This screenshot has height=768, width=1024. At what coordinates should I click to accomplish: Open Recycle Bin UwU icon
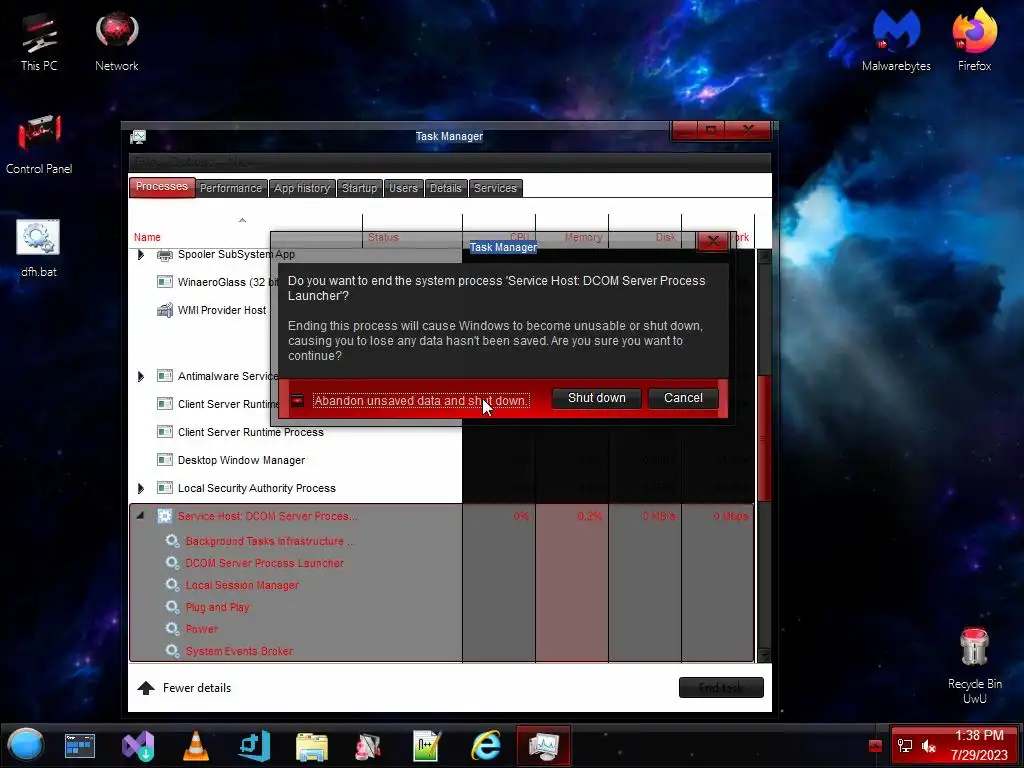(x=974, y=665)
